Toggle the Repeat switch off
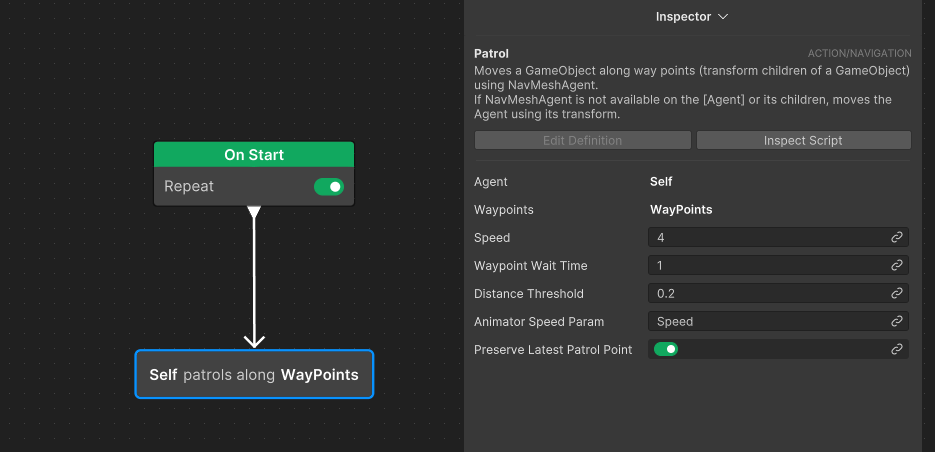The image size is (935, 452). (x=329, y=187)
